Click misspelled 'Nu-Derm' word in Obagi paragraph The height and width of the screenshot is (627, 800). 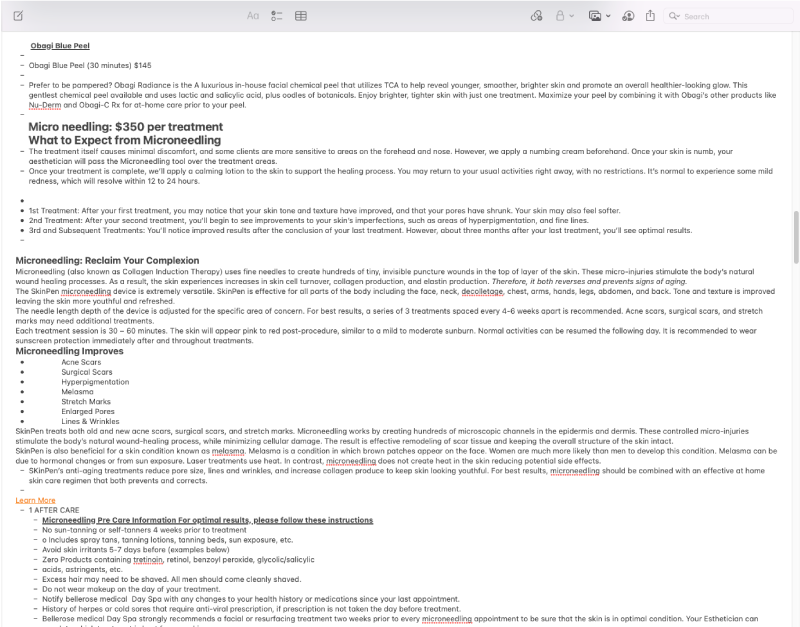click(45, 105)
